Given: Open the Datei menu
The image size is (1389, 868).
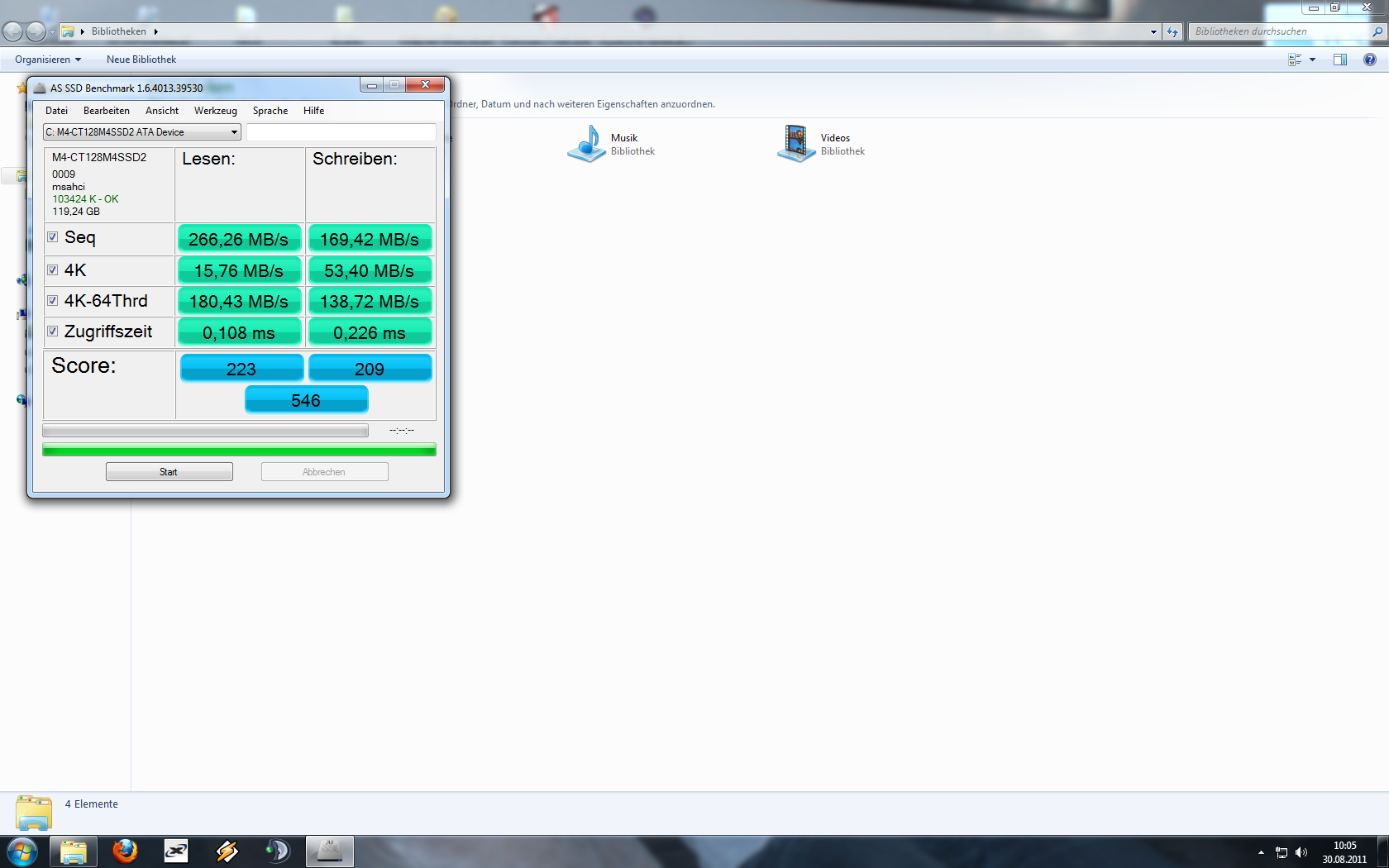Looking at the screenshot, I should point(57,111).
